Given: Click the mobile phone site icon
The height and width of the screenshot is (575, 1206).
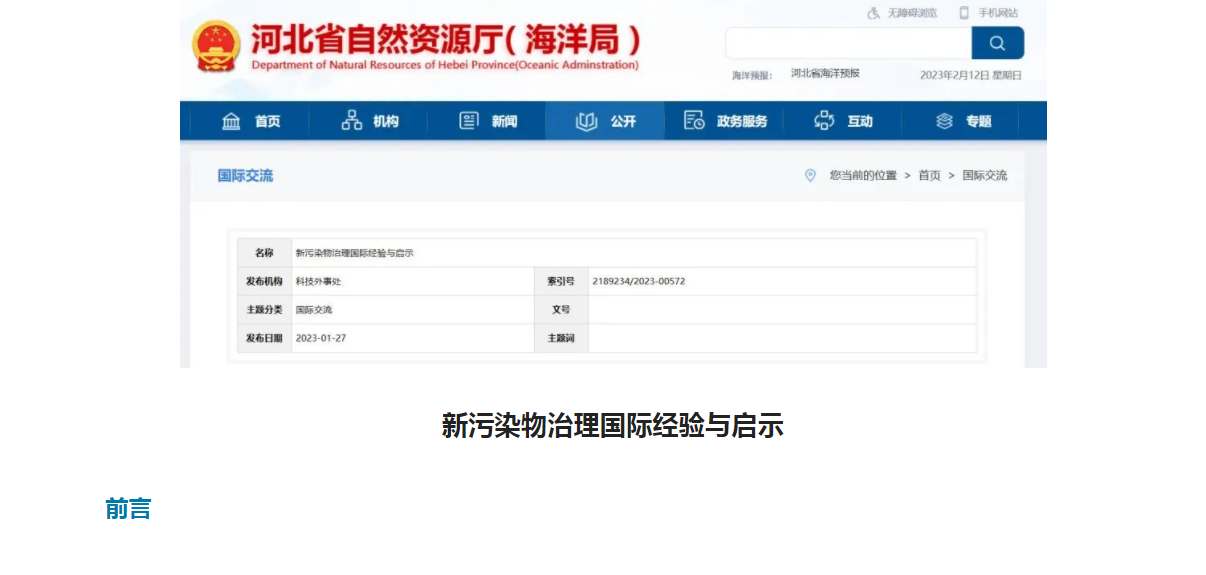Looking at the screenshot, I should click(x=964, y=13).
